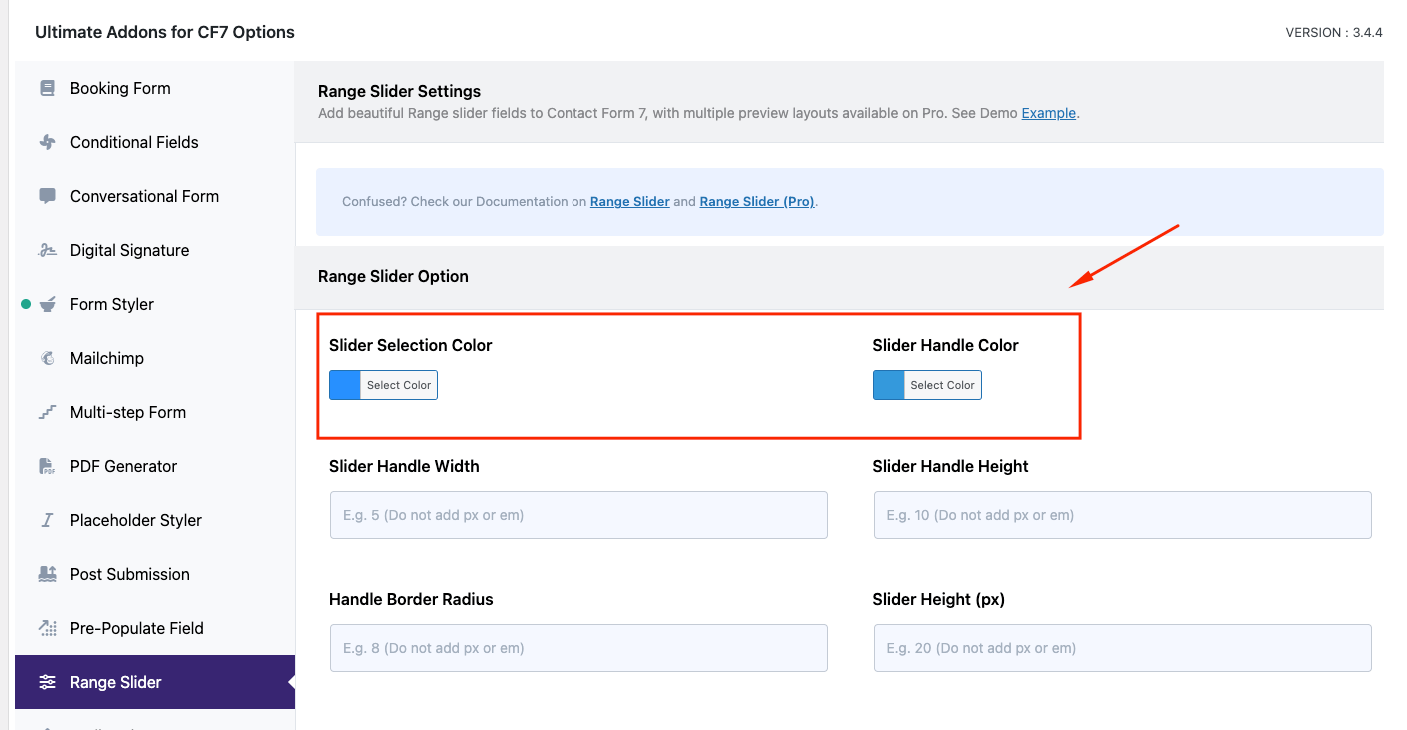Click Select Color for Slider Handle Color
This screenshot has height=730, width=1407.
pyautogui.click(x=943, y=385)
